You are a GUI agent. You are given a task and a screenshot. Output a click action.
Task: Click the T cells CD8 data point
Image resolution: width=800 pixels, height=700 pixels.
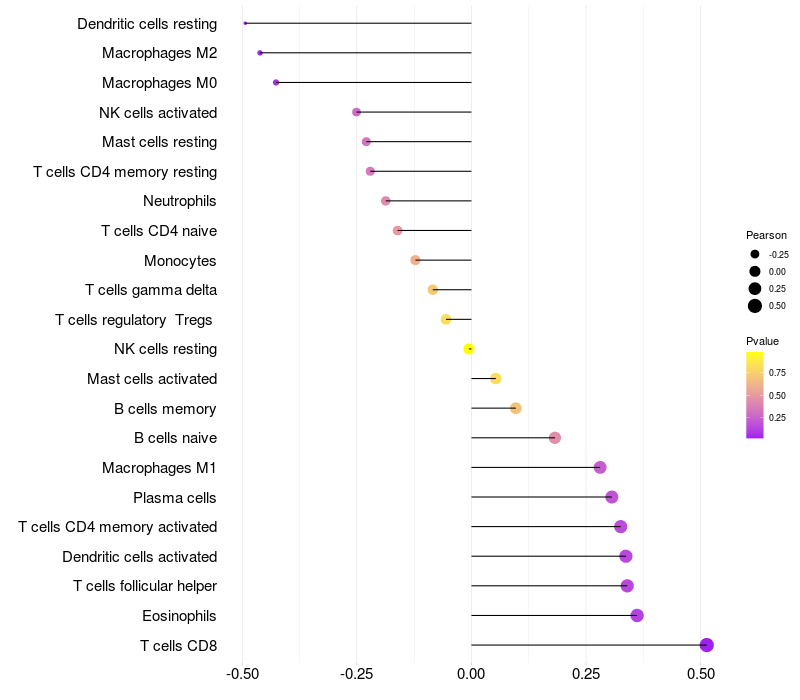706,645
